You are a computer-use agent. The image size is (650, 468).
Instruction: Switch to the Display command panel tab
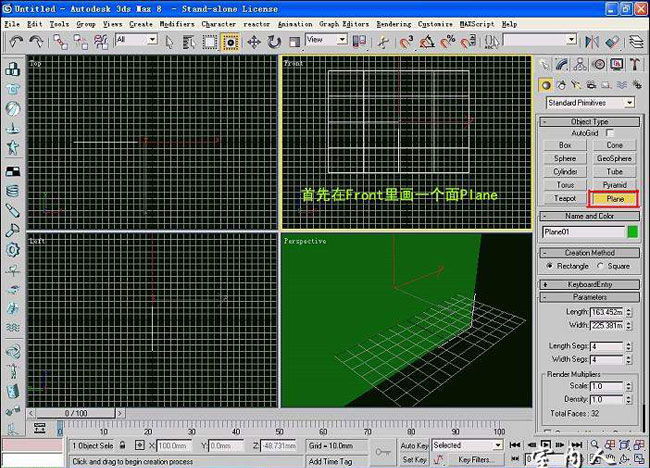pos(616,64)
